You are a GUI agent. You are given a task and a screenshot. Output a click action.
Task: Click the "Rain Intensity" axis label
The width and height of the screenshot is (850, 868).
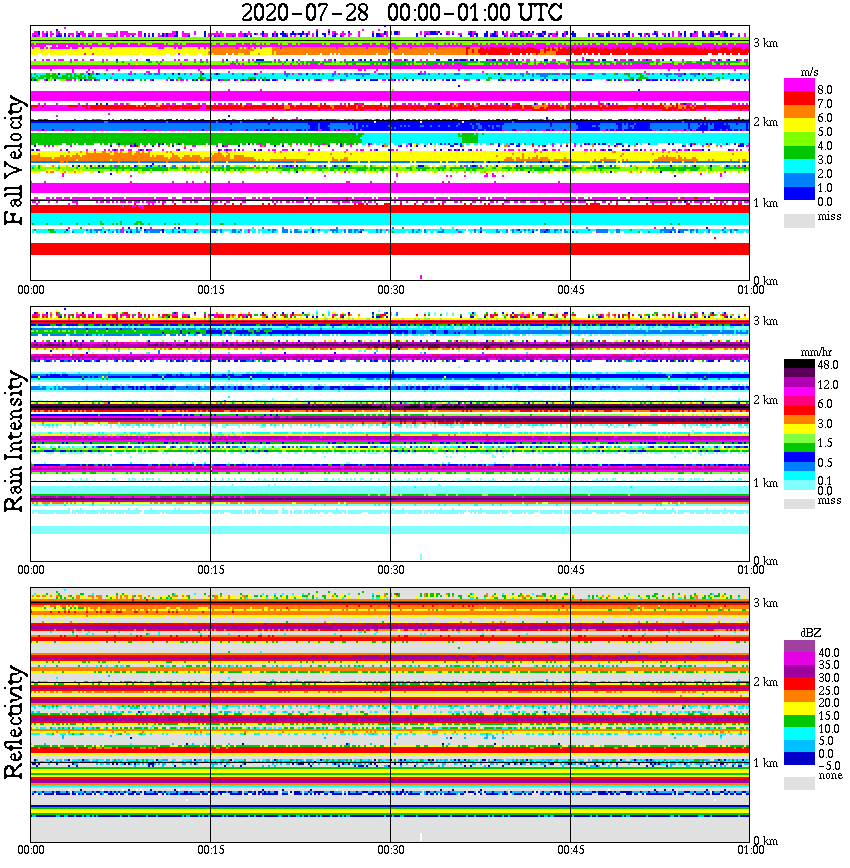pyautogui.click(x=14, y=441)
